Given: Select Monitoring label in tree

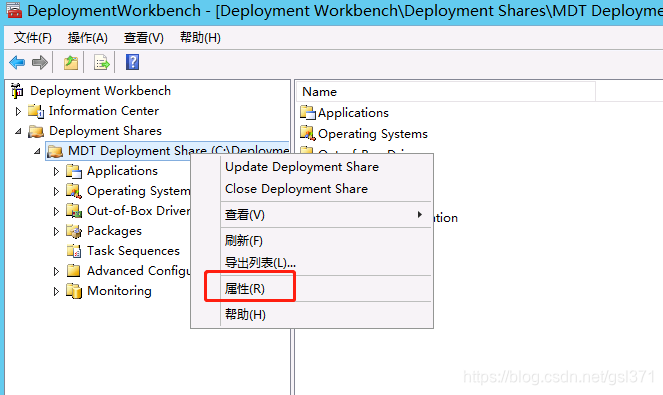Looking at the screenshot, I should (x=119, y=291).
